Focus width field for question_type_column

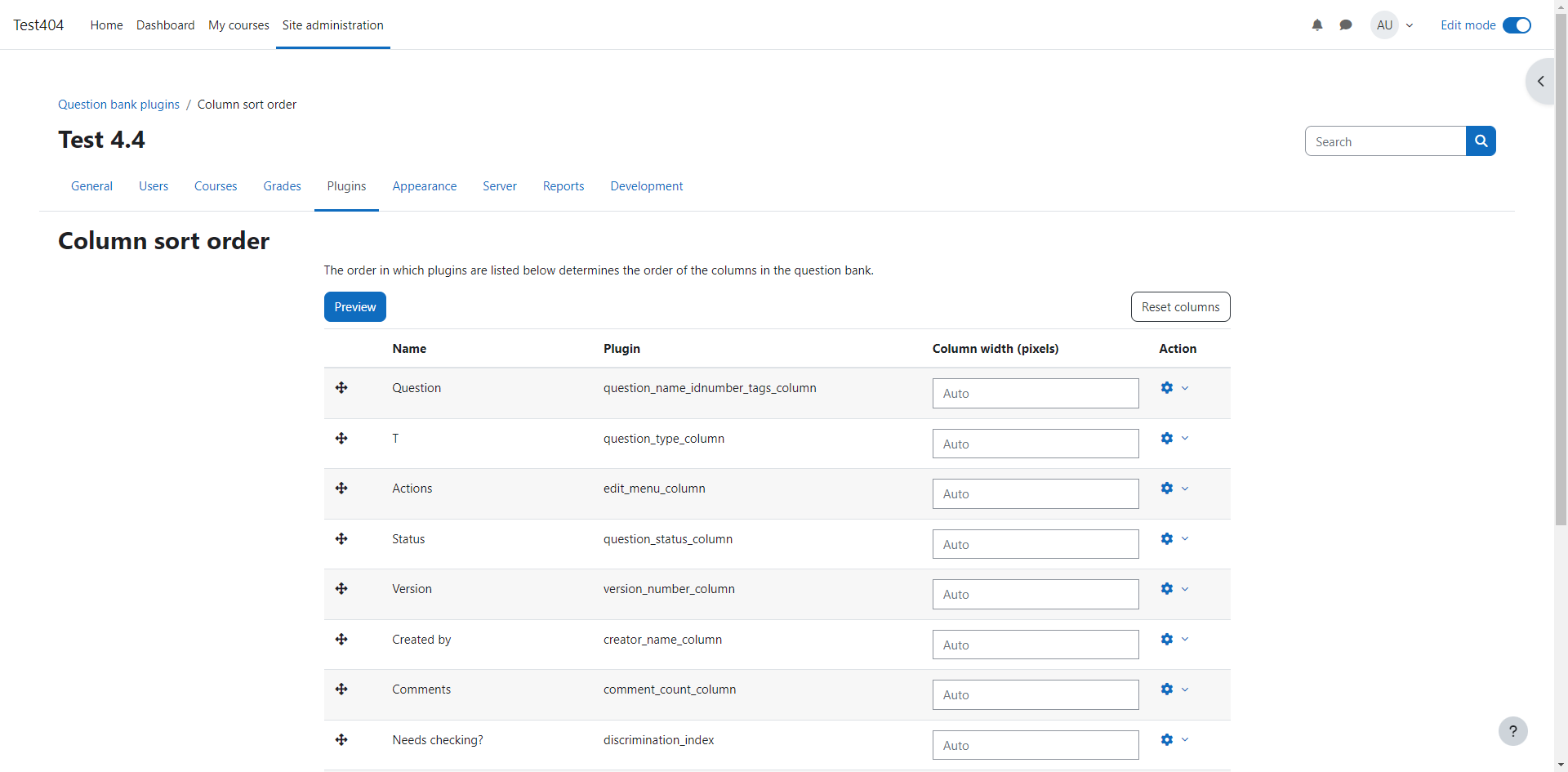[1036, 444]
